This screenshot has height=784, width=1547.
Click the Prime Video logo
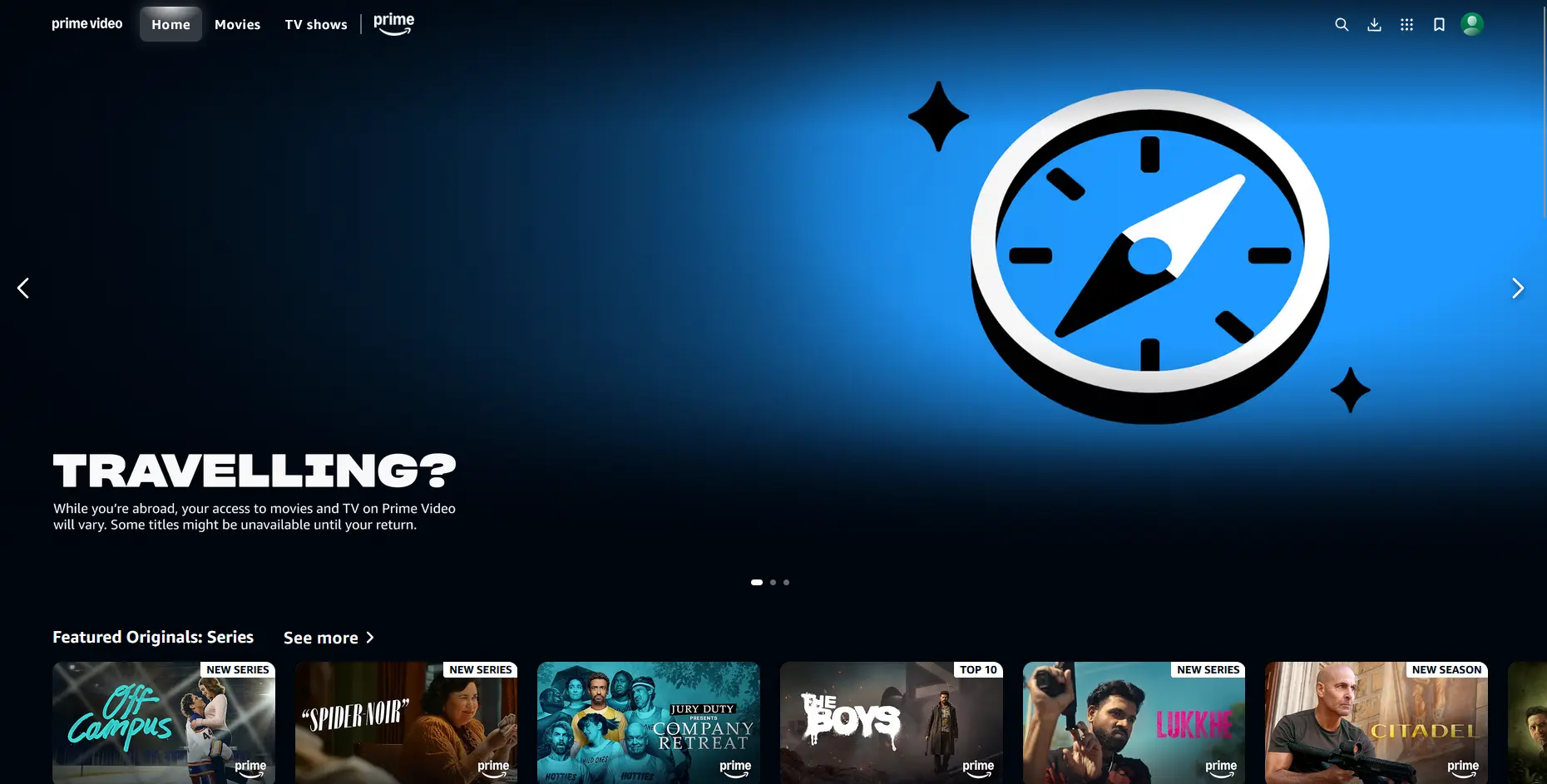87,23
